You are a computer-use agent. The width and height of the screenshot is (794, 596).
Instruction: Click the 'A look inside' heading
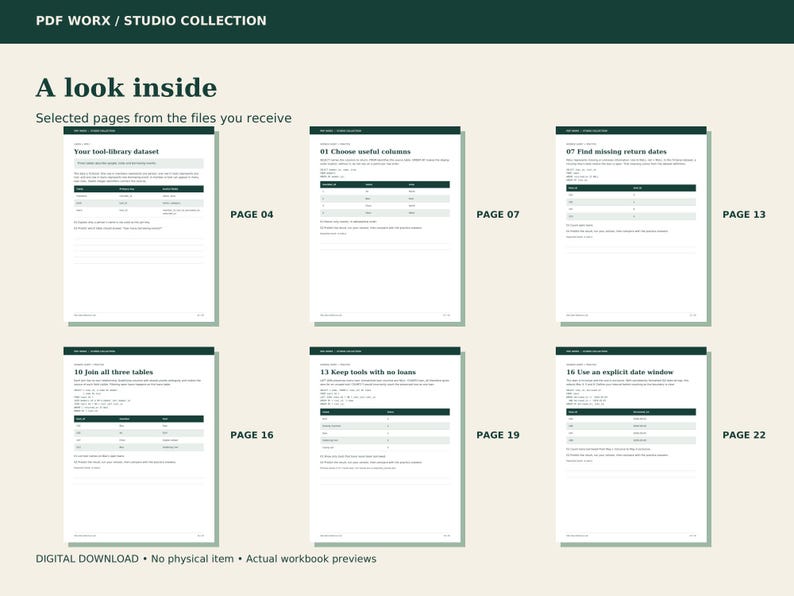click(126, 88)
